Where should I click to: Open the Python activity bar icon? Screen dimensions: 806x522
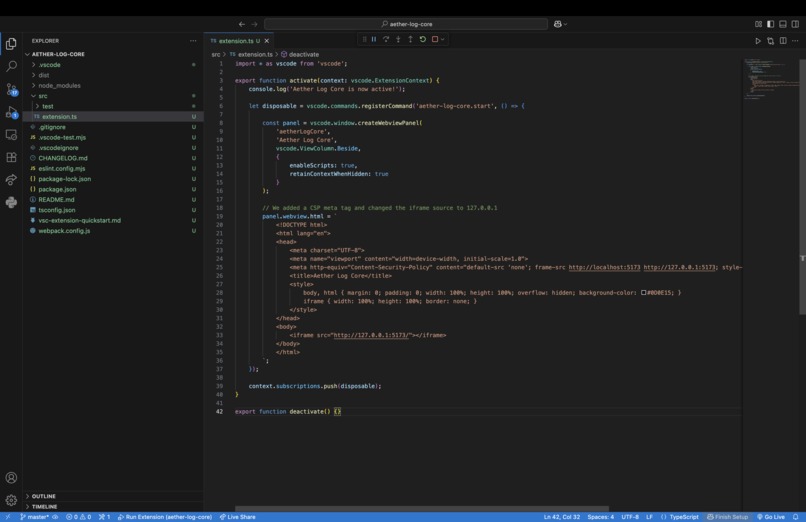click(11, 202)
